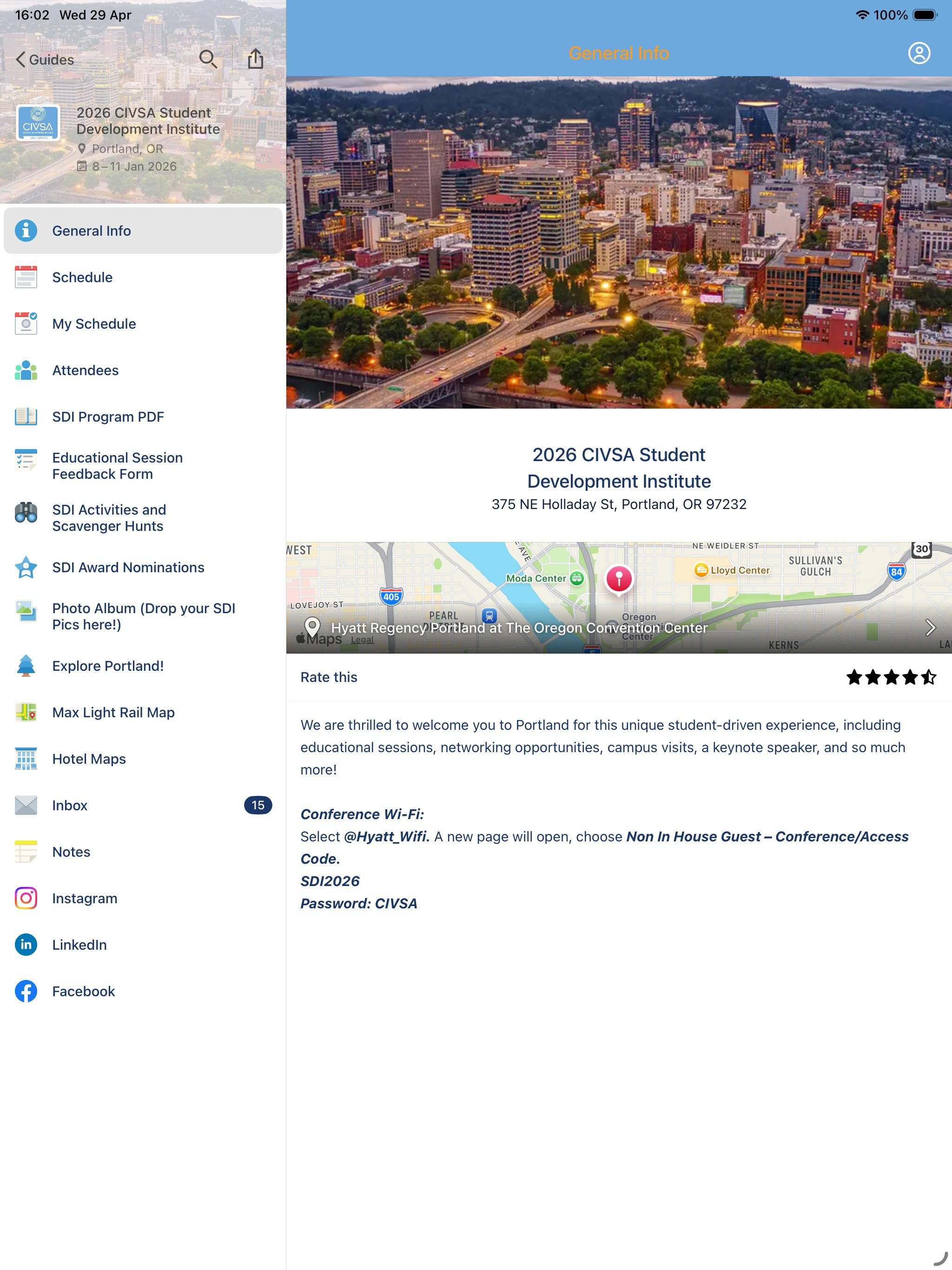Click the Hotel Maps building icon
This screenshot has height=1270, width=952.
[x=26, y=759]
